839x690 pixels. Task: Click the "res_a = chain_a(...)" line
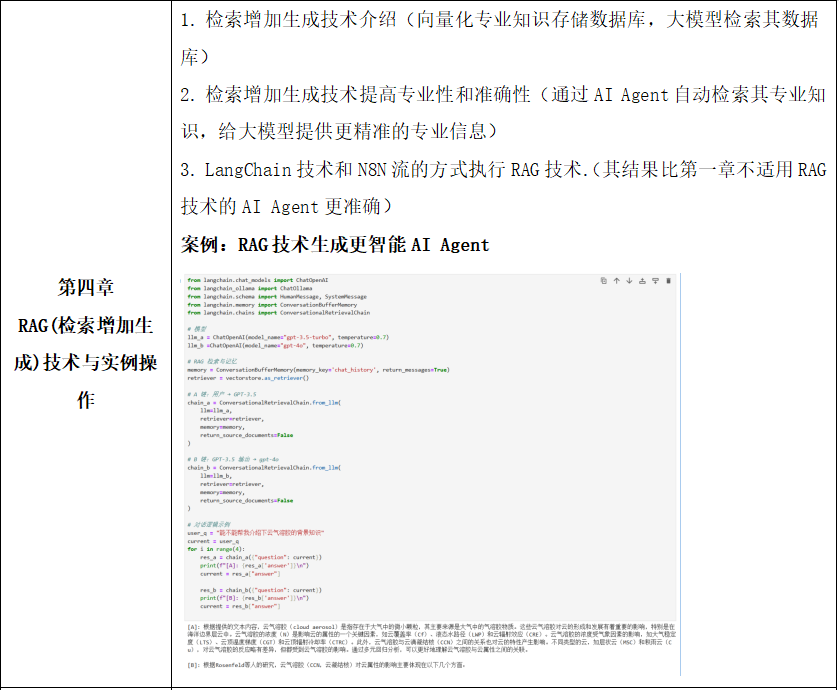(261, 558)
